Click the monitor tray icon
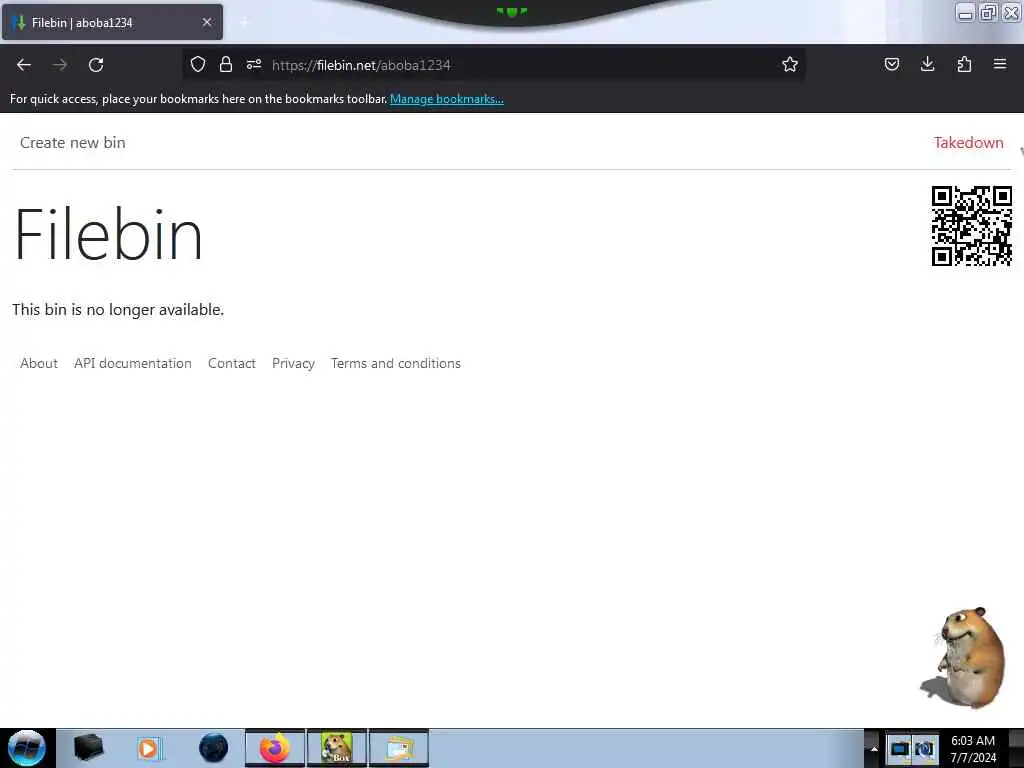 [900, 749]
